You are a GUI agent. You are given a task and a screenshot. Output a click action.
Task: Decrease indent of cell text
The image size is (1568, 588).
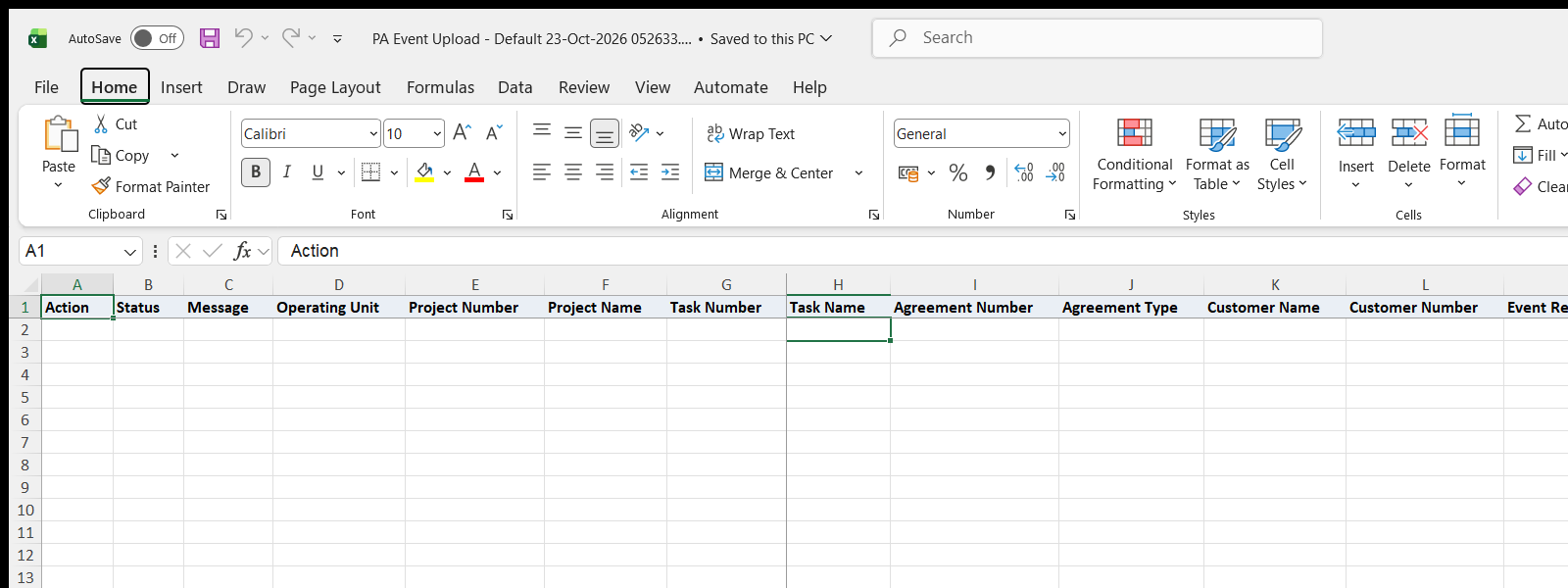tap(639, 172)
